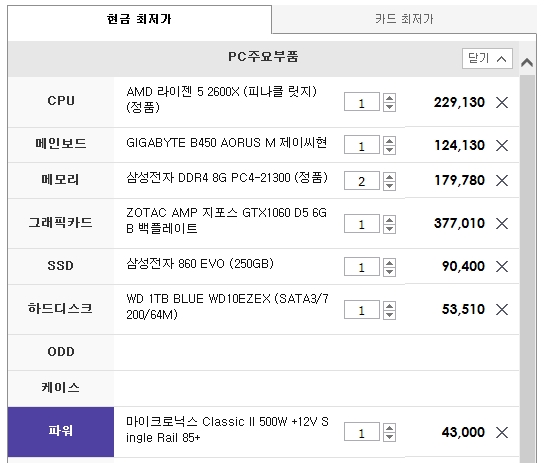Decrease SSD quantity with down arrow
The image size is (544, 463).
pyautogui.click(x=389, y=272)
